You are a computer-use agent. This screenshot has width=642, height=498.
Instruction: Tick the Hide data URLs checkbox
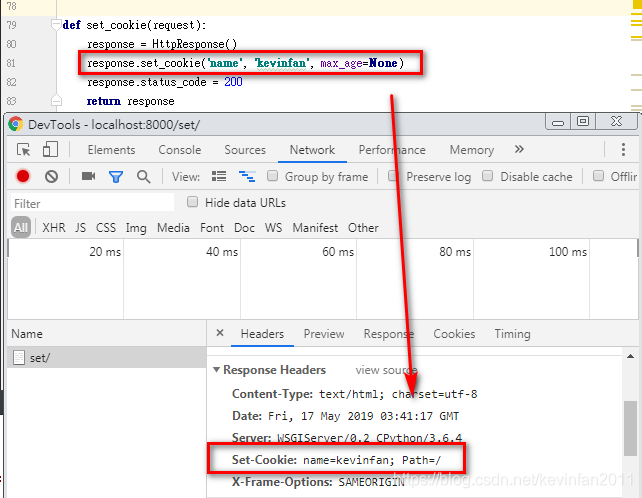193,202
